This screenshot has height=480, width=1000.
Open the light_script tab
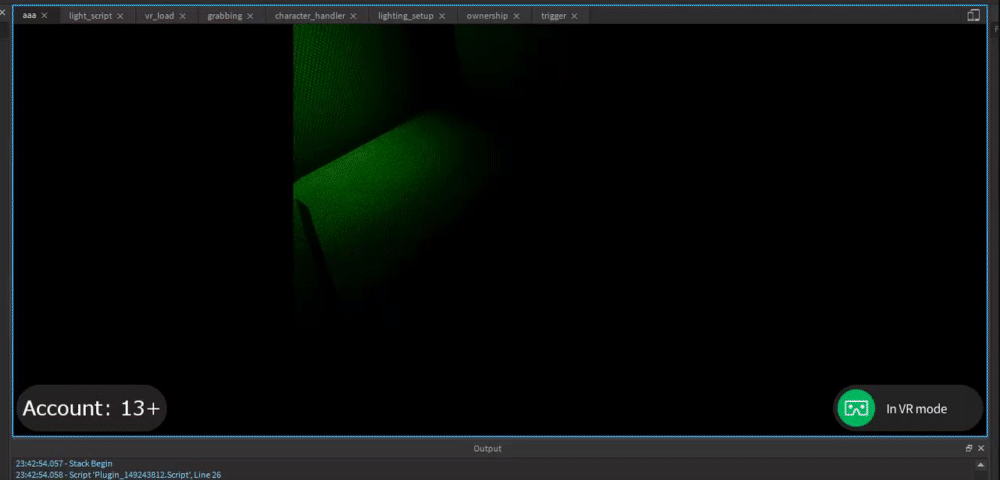click(90, 16)
